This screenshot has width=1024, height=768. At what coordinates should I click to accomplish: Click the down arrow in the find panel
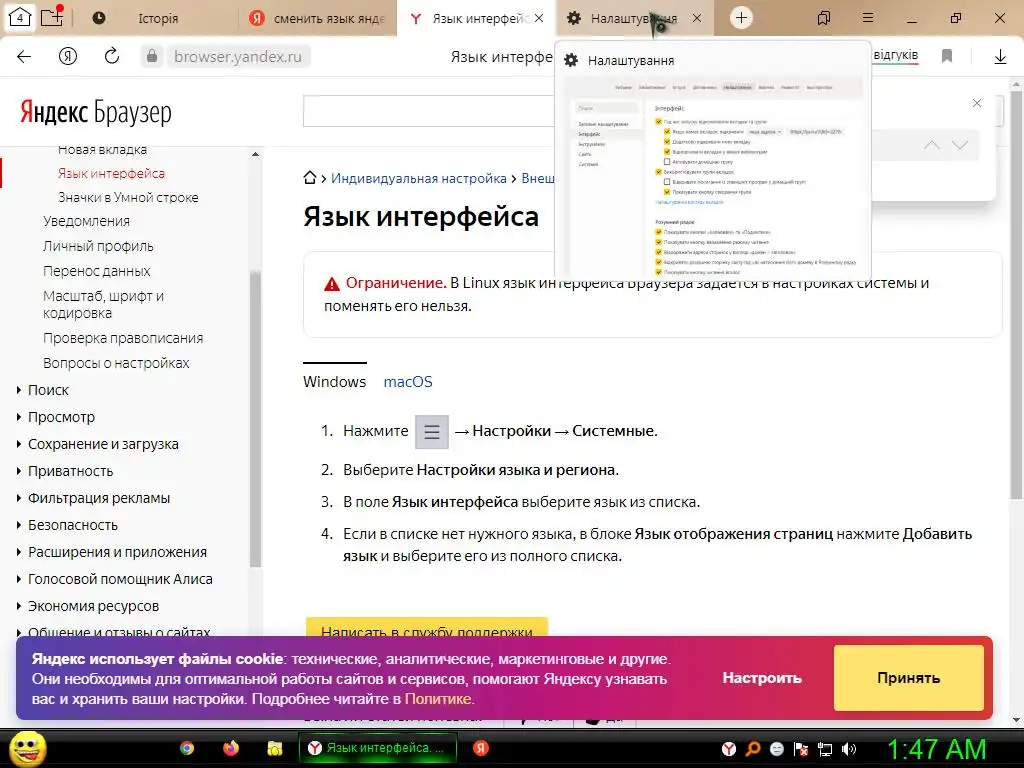(959, 145)
